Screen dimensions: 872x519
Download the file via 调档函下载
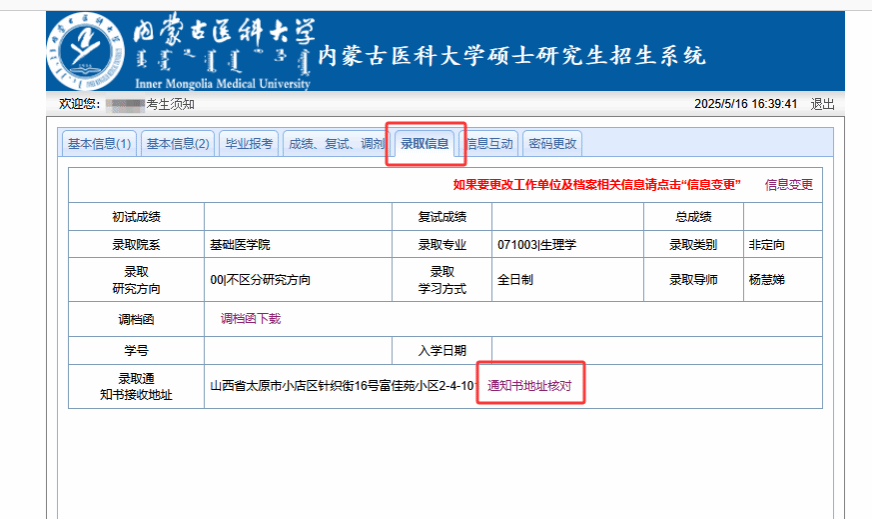coord(251,319)
